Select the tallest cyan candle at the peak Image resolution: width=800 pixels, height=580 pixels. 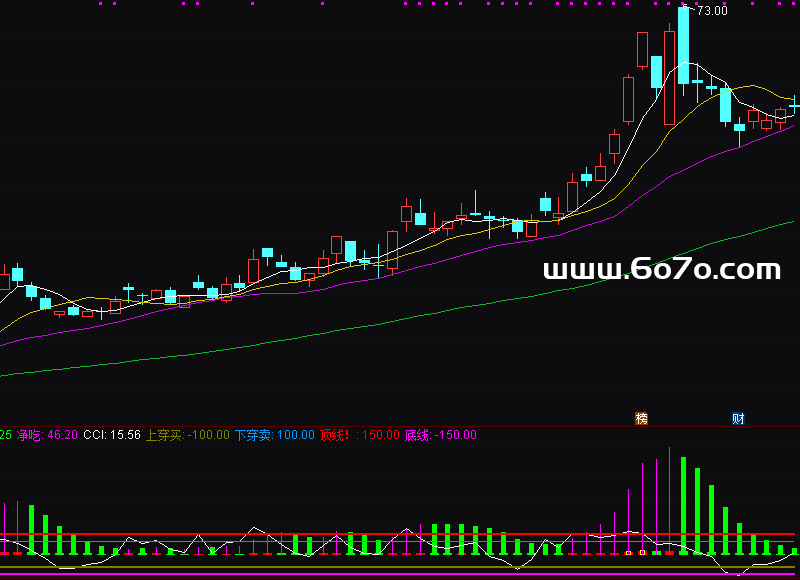[683, 45]
